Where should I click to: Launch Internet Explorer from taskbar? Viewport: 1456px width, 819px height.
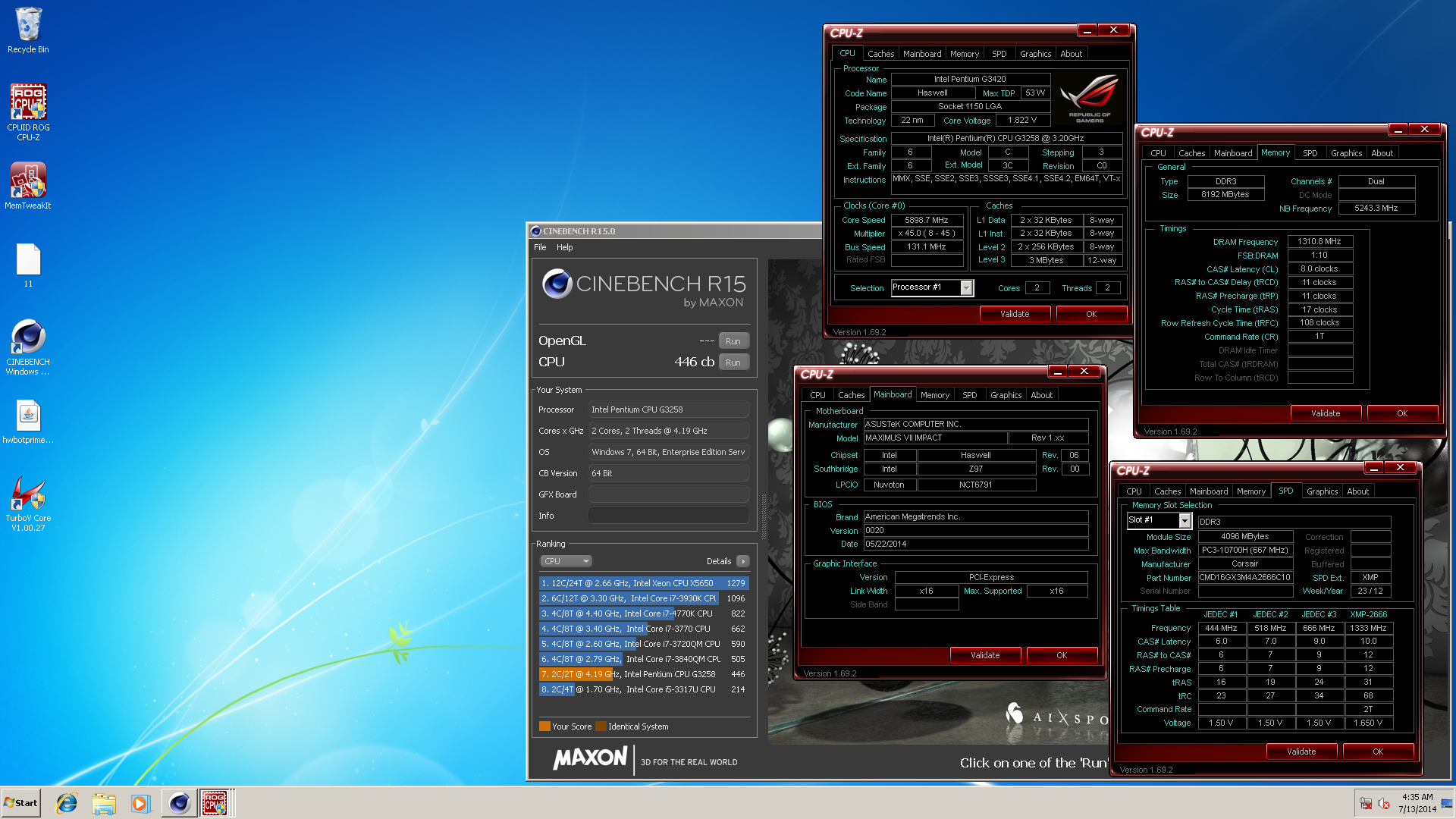67,803
